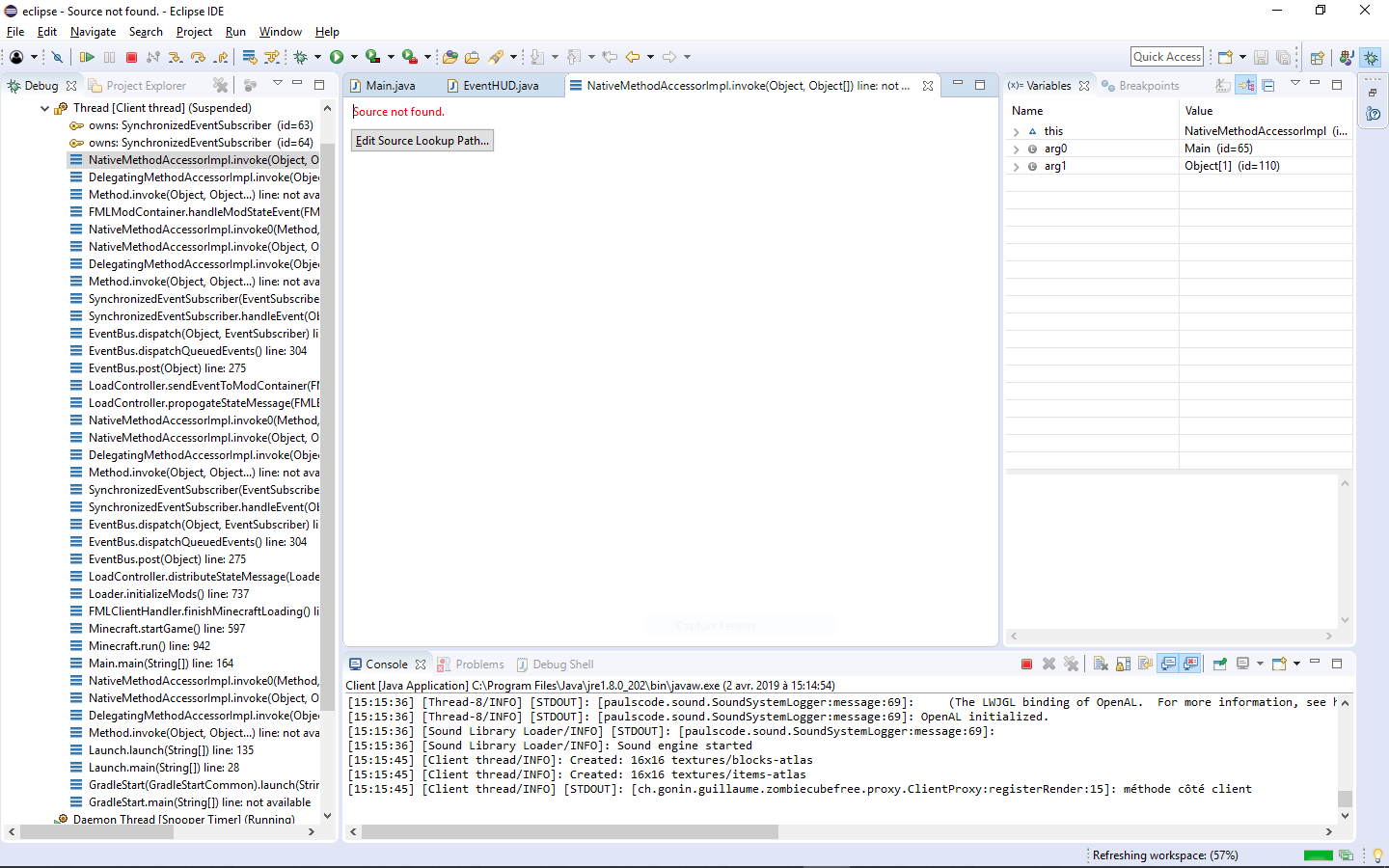Viewport: 1389px width, 868px height.
Task: Click the Quick Access search field
Action: point(1166,57)
